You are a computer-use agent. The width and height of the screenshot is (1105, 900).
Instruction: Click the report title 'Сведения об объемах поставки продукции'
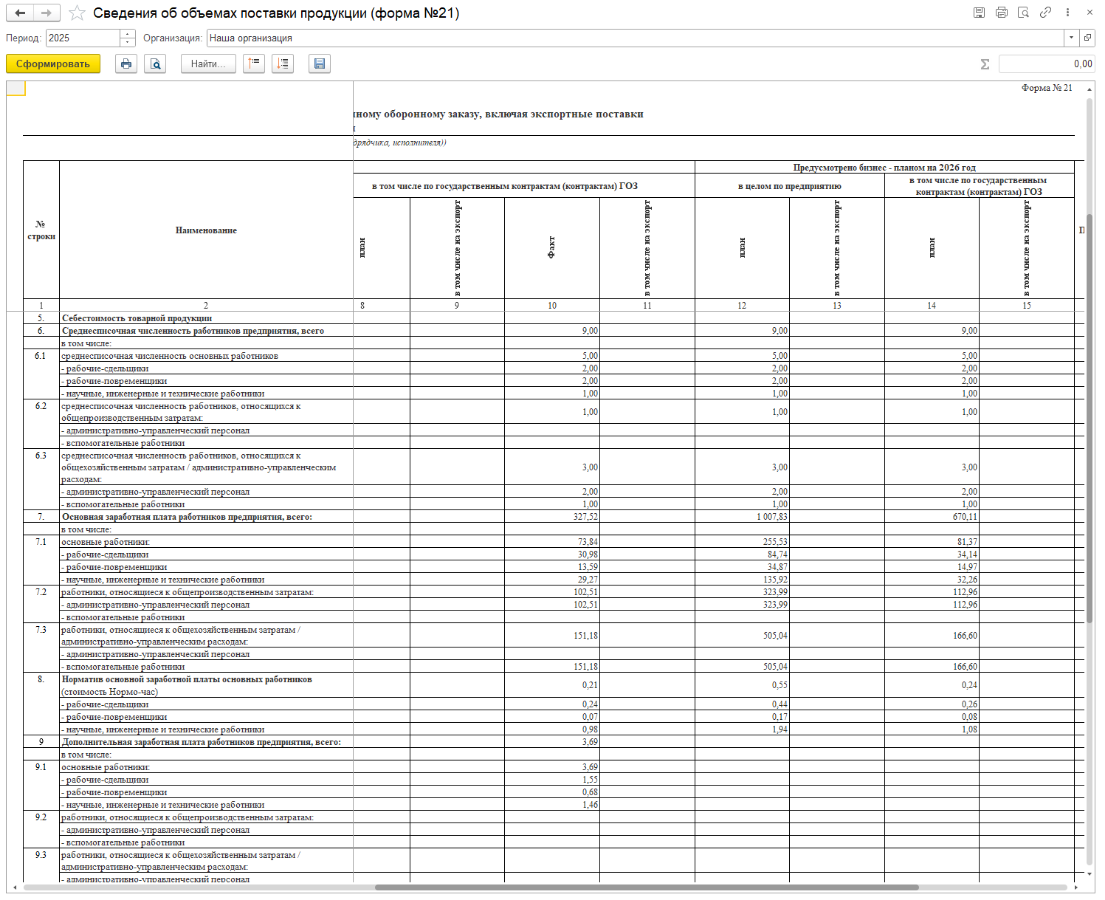[x=276, y=13]
